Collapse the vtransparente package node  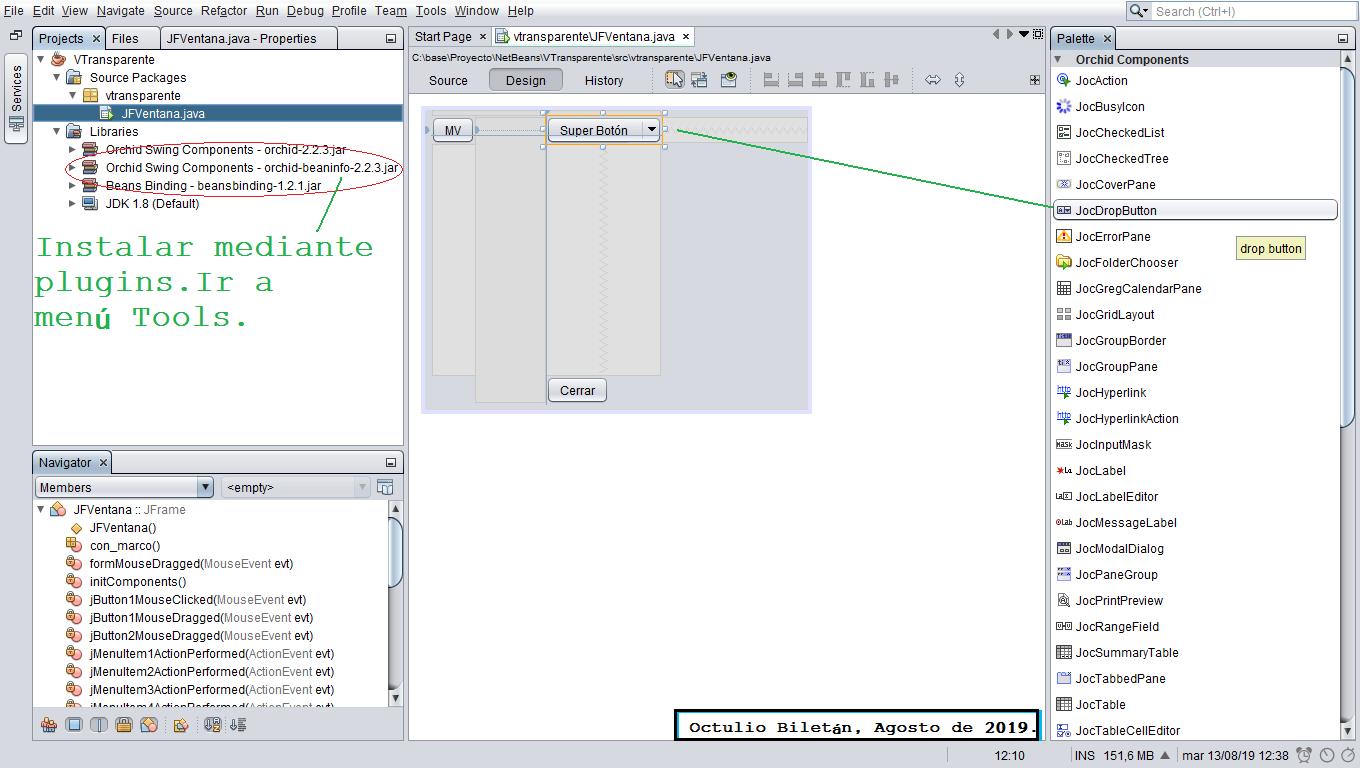click(x=73, y=95)
